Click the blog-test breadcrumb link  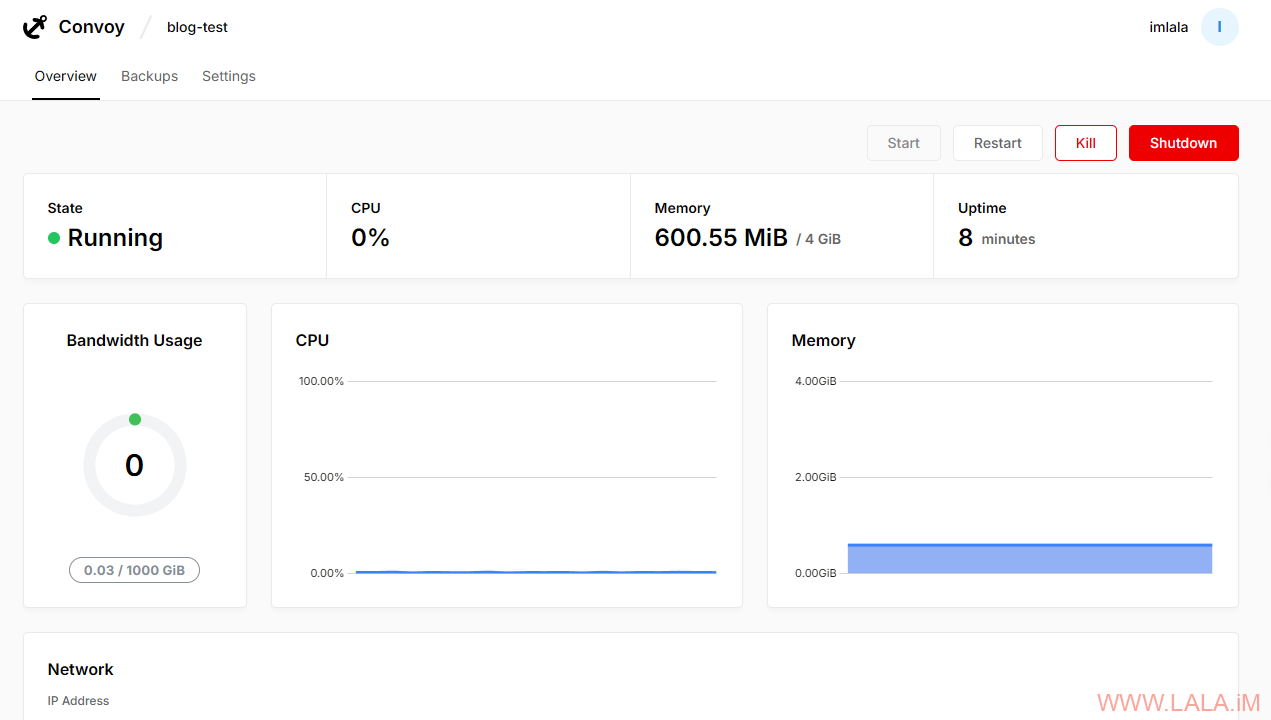[x=197, y=27]
